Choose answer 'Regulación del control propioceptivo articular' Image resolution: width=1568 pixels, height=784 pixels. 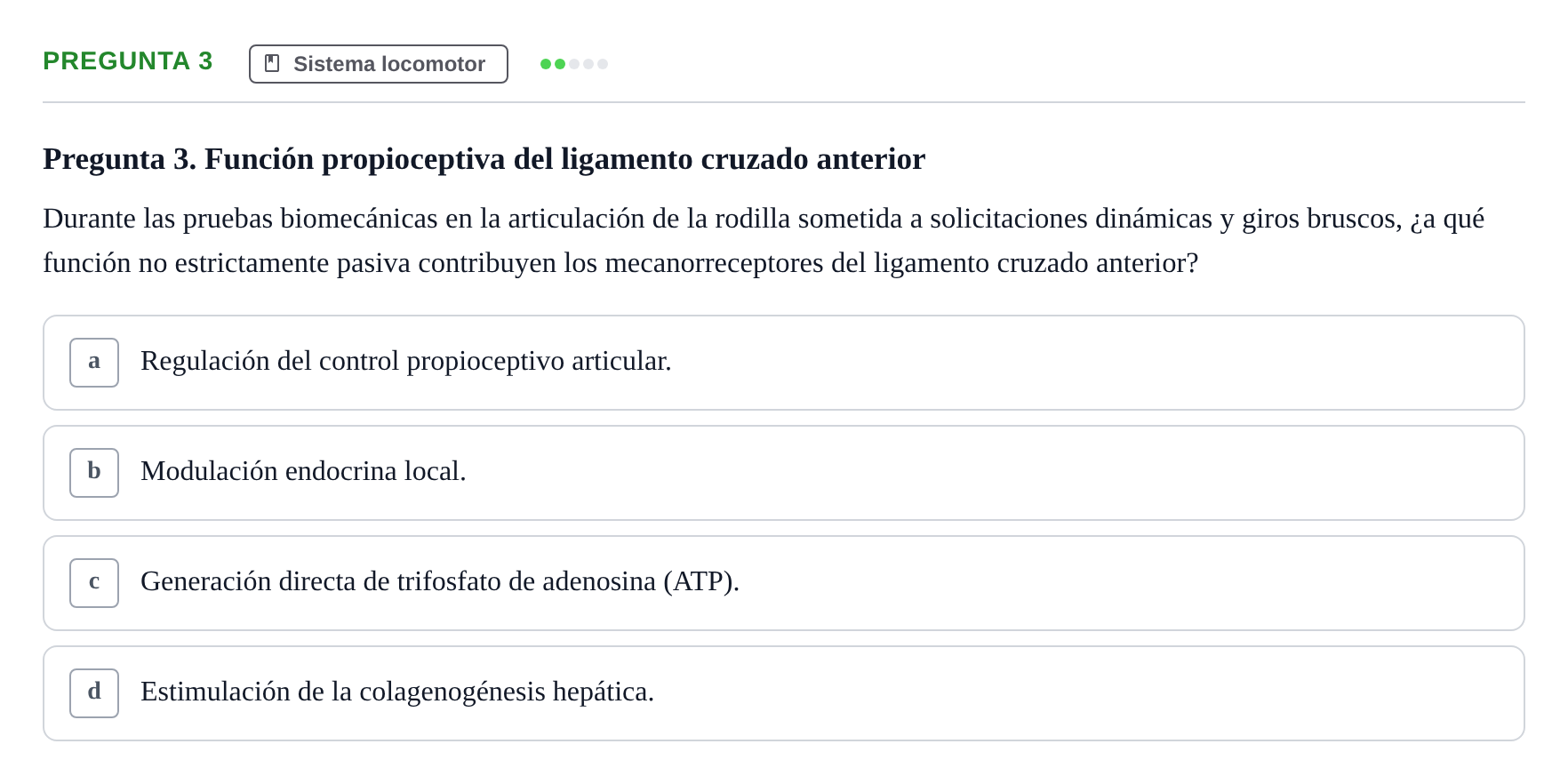[x=784, y=363]
